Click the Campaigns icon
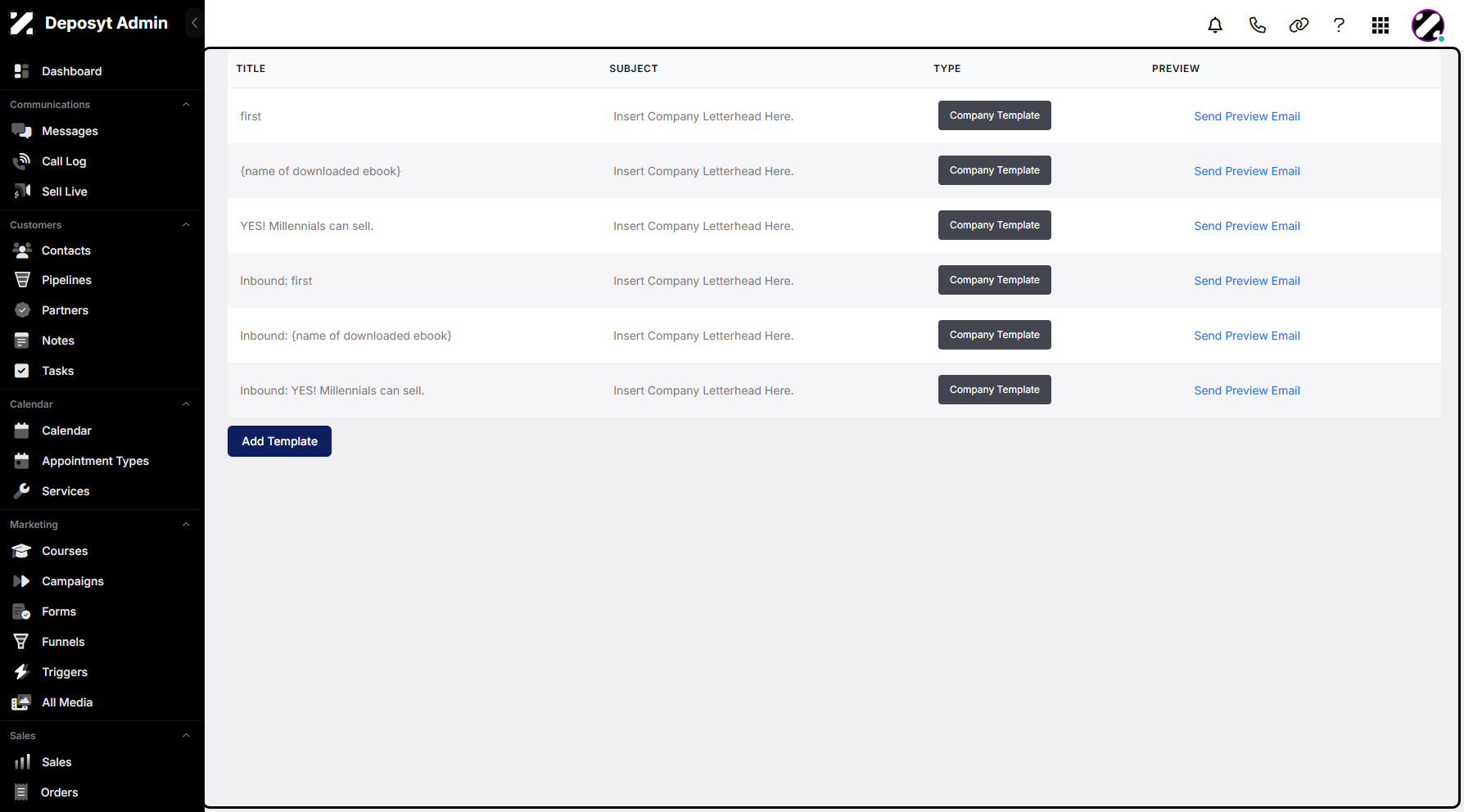This screenshot has height=812, width=1464. (22, 581)
